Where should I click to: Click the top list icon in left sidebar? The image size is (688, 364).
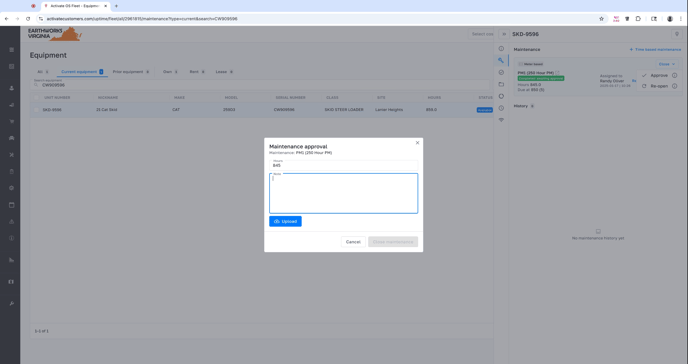(11, 50)
